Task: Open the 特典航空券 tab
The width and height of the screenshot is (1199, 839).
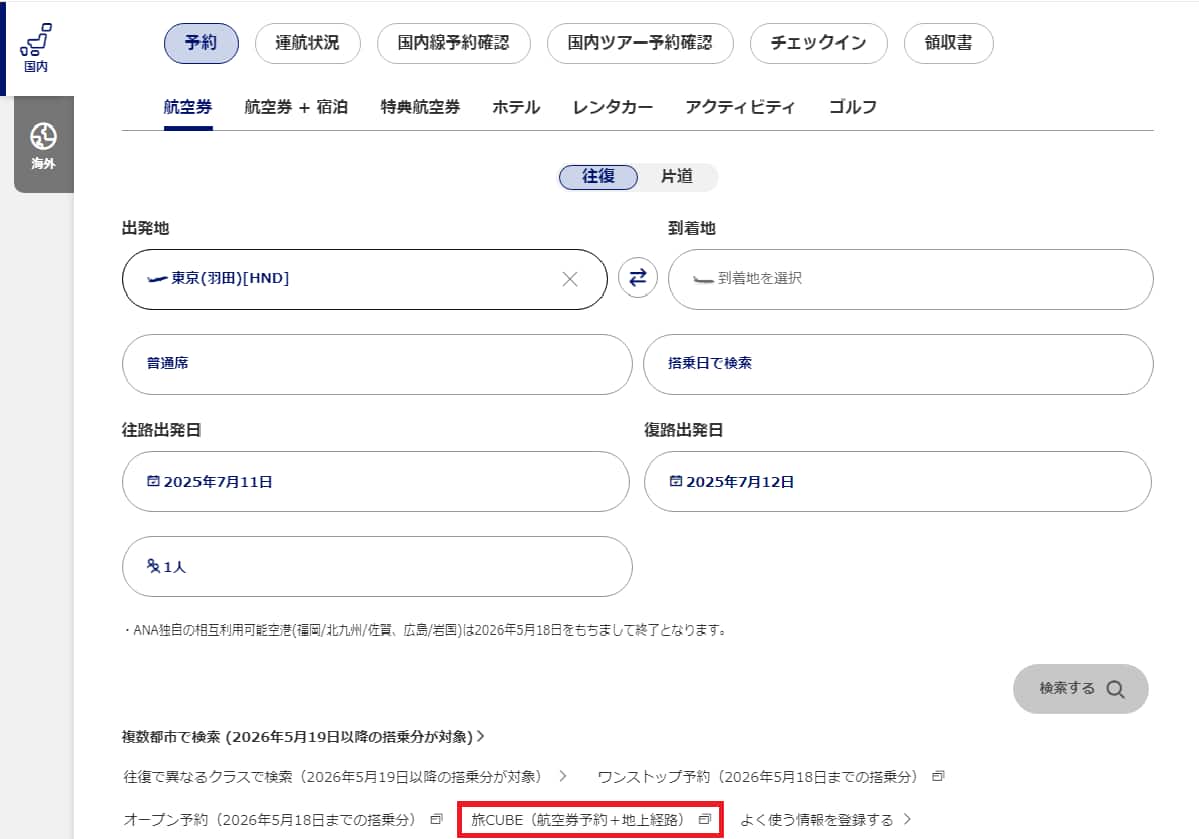Action: pos(420,107)
